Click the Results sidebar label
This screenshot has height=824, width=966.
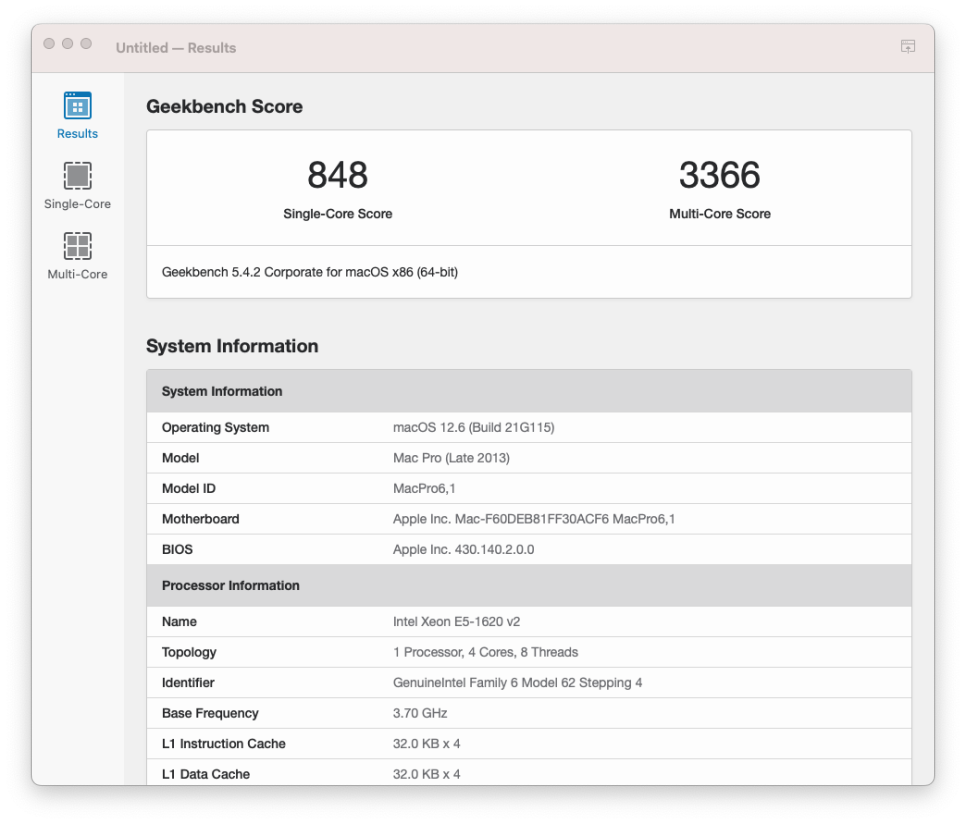(x=78, y=134)
